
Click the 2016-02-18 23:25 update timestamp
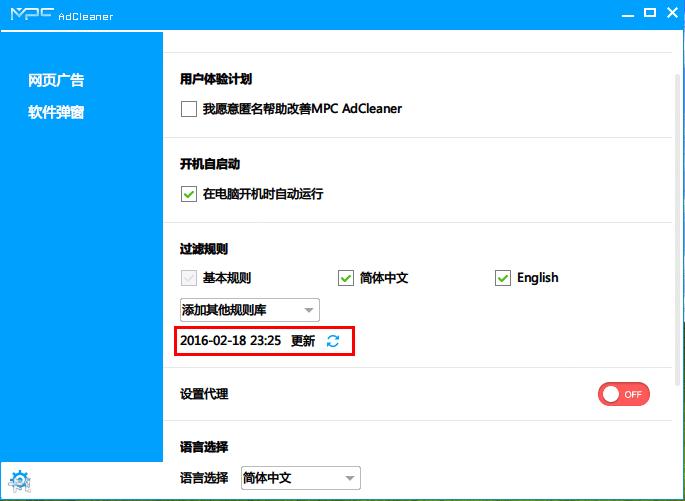[x=230, y=341]
